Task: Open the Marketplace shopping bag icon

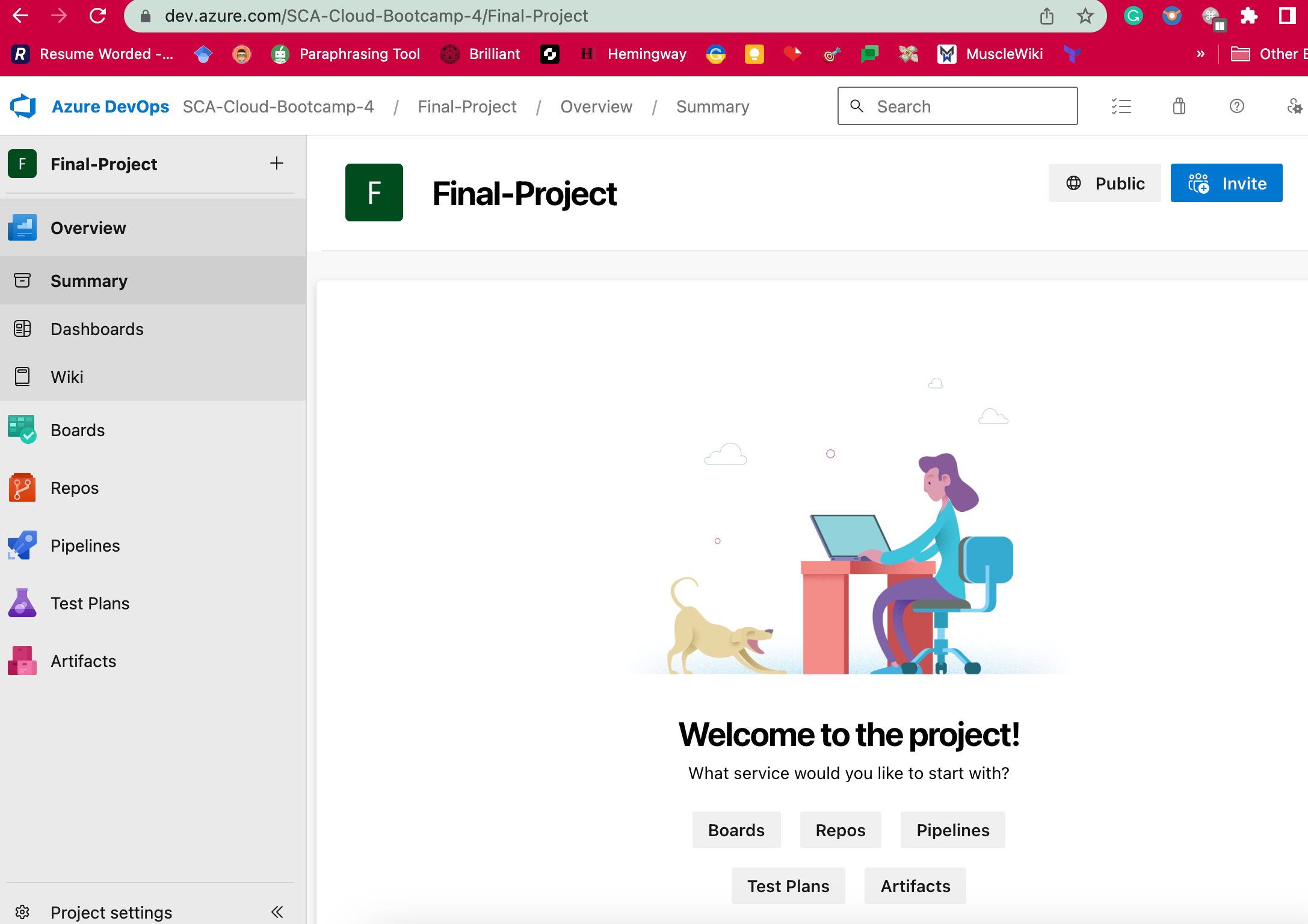Action: [x=1179, y=106]
